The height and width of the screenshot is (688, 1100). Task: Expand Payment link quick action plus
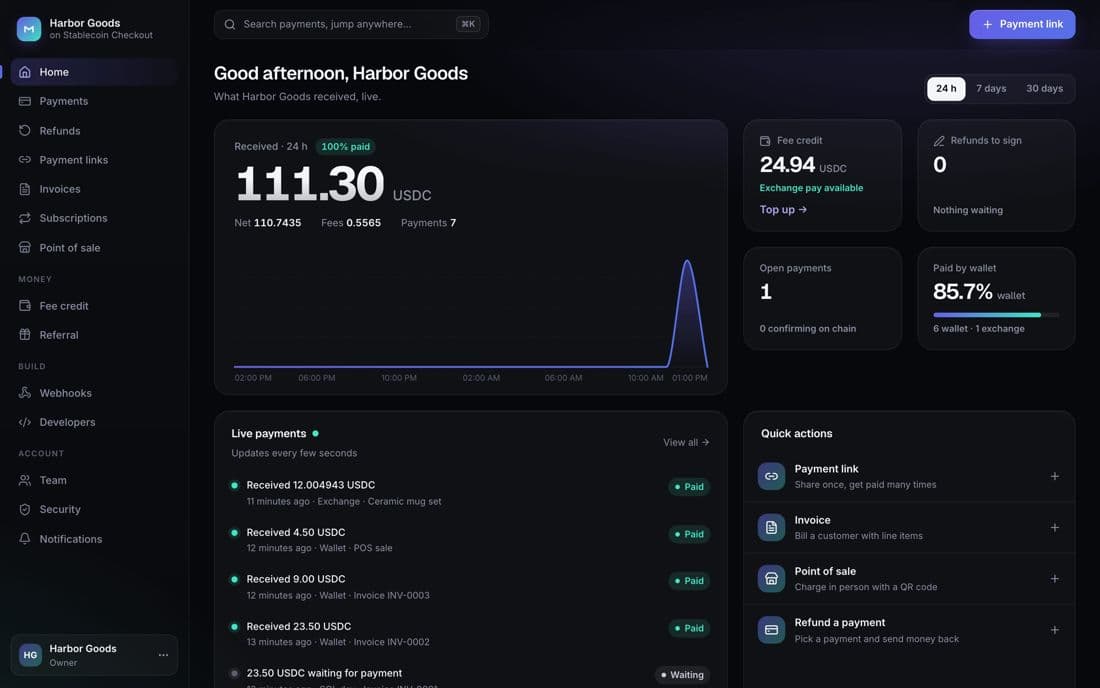[1054, 476]
